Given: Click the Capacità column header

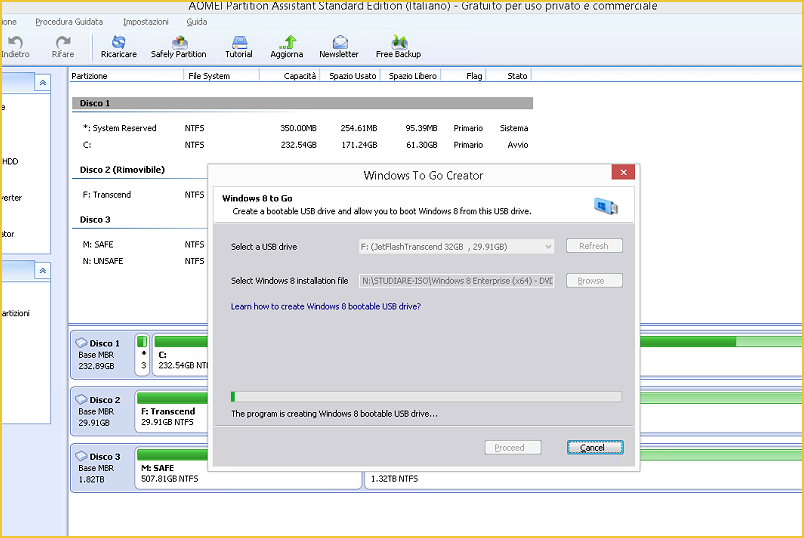Looking at the screenshot, I should (x=290, y=76).
